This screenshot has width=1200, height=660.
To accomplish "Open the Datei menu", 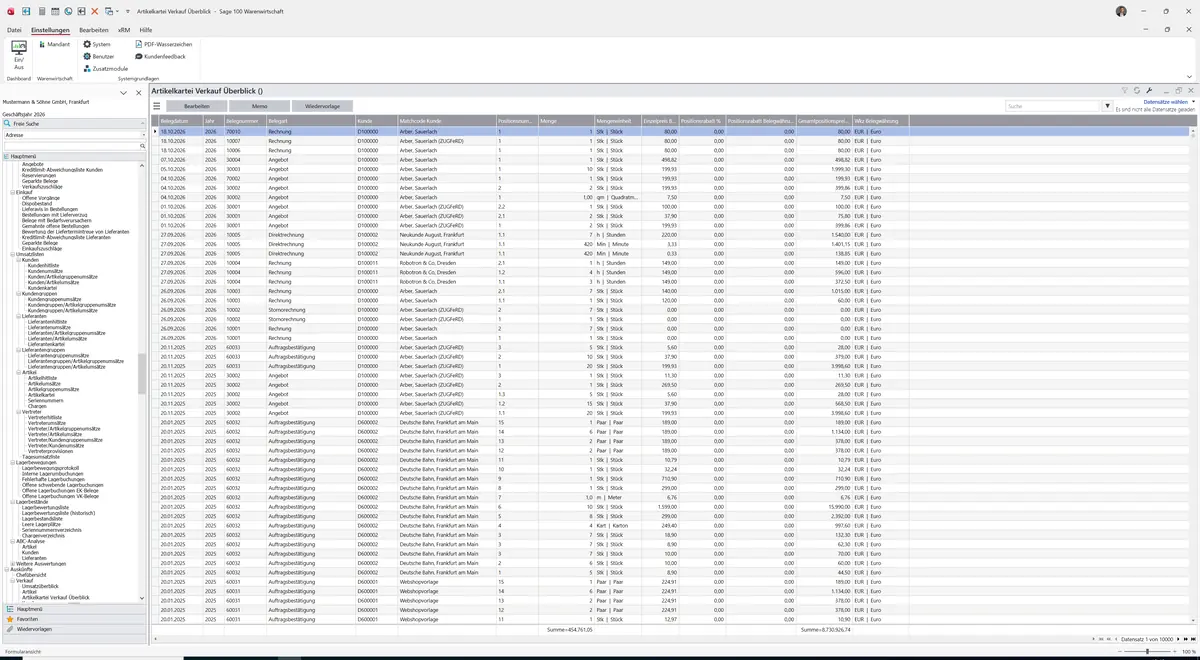I will (x=14, y=30).
